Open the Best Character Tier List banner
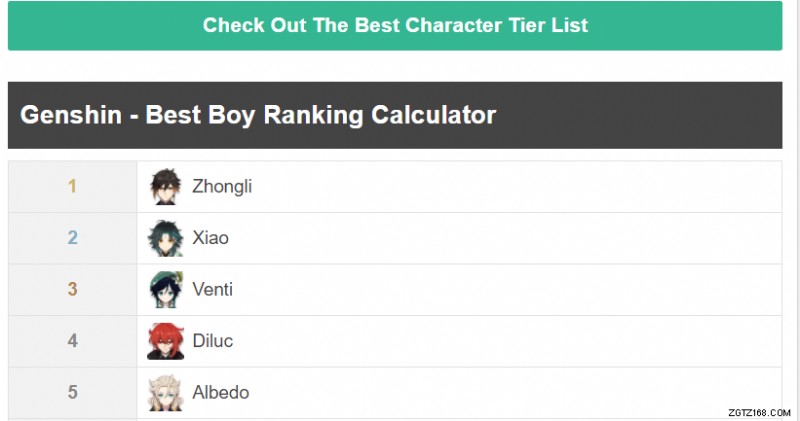The width and height of the screenshot is (800, 421). point(395,25)
